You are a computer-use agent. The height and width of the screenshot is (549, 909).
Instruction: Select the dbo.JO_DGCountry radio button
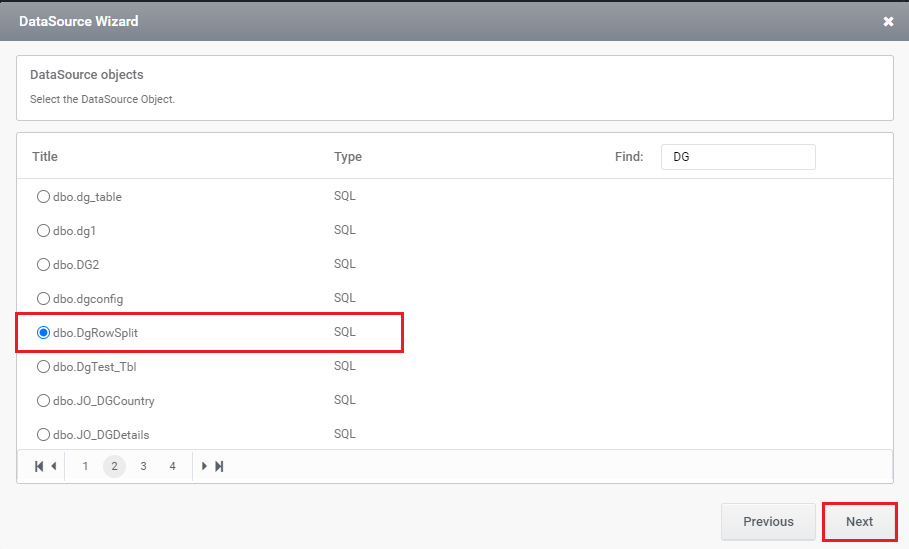click(43, 401)
